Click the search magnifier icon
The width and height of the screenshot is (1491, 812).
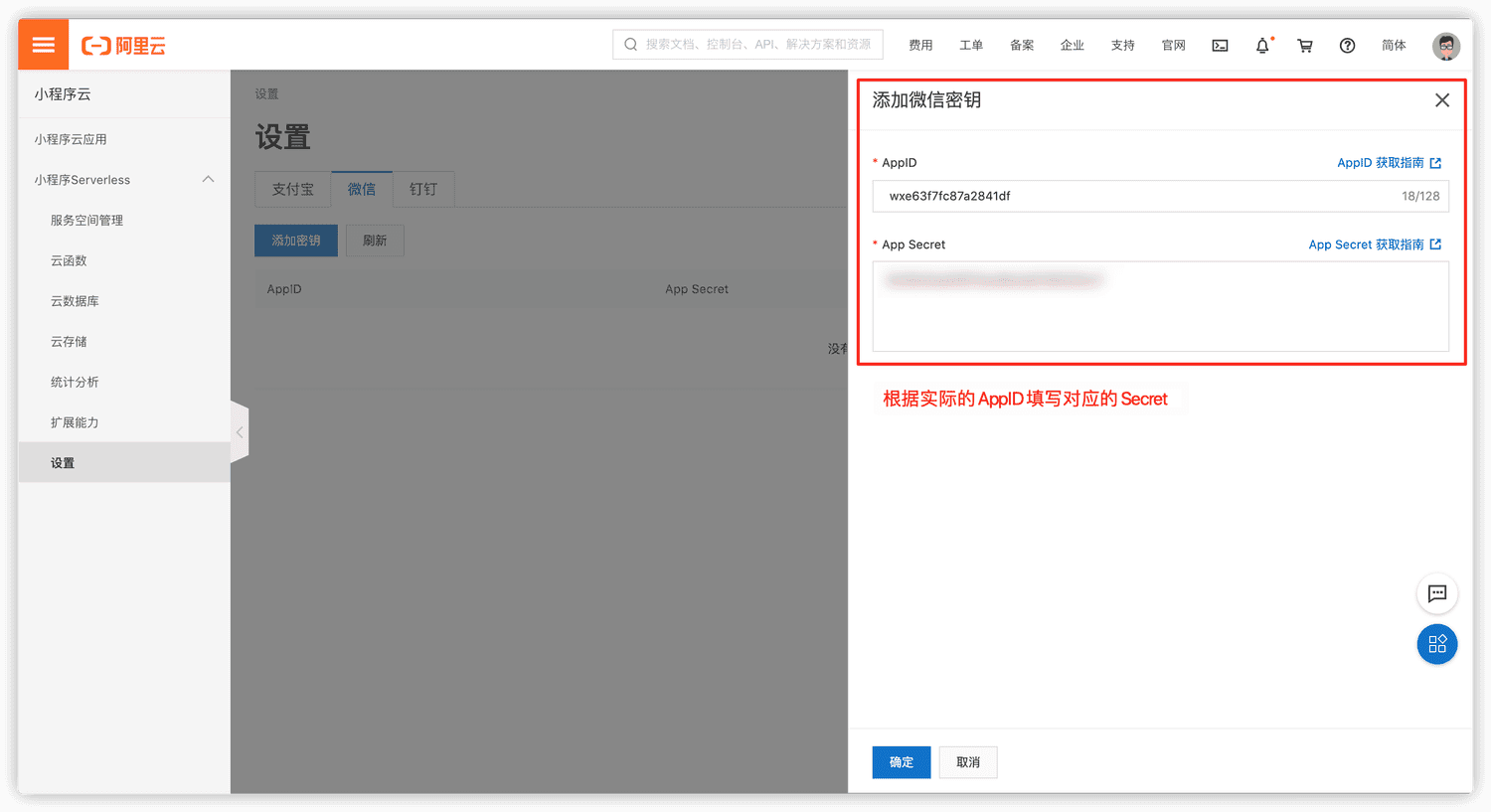pos(630,45)
